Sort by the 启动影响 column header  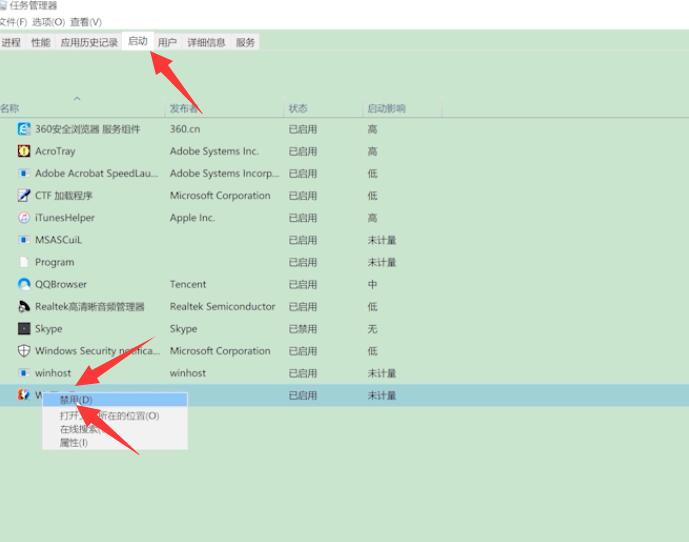click(386, 108)
